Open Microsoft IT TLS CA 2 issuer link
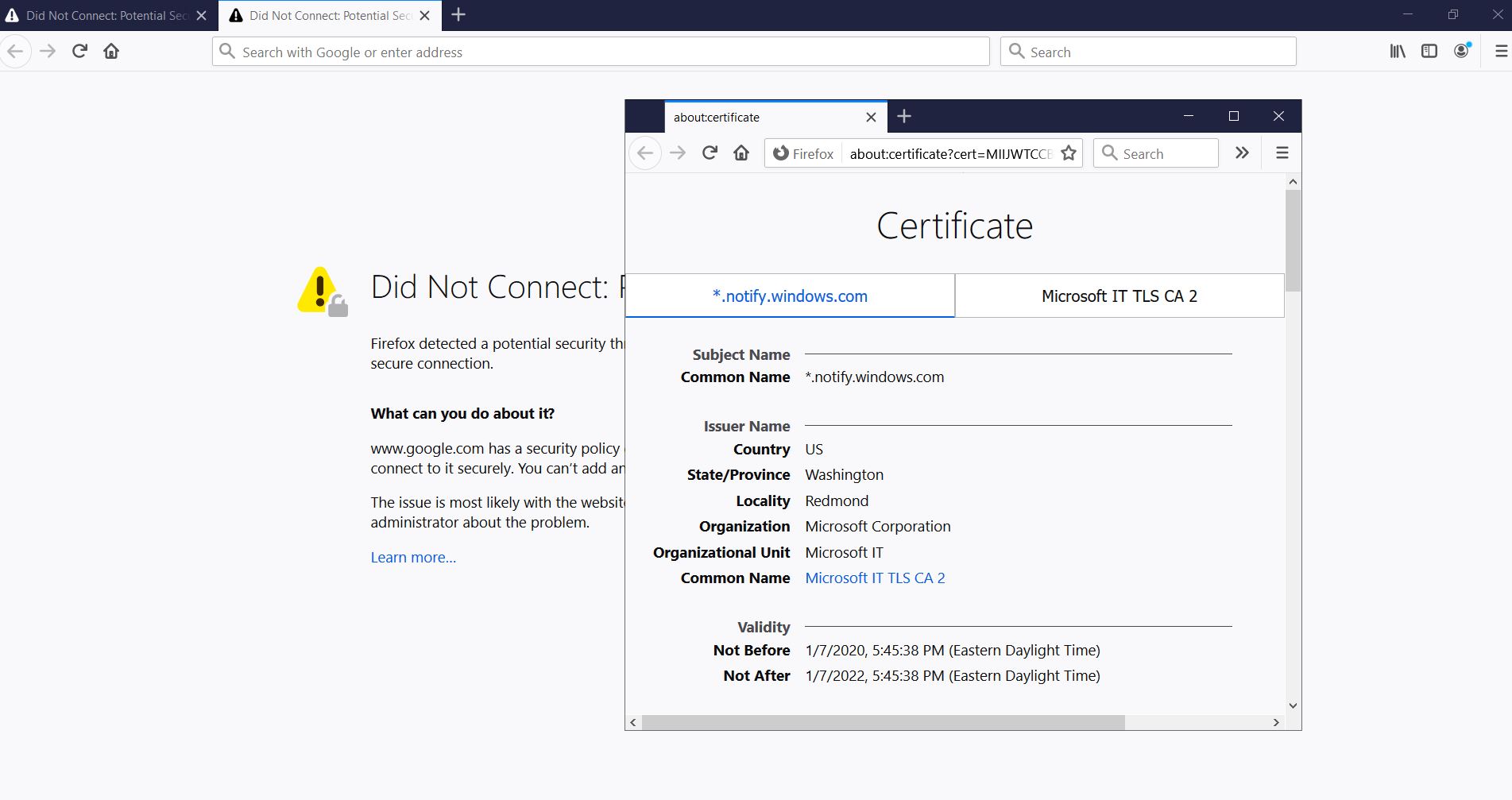Viewport: 1512px width, 800px height. click(x=875, y=578)
